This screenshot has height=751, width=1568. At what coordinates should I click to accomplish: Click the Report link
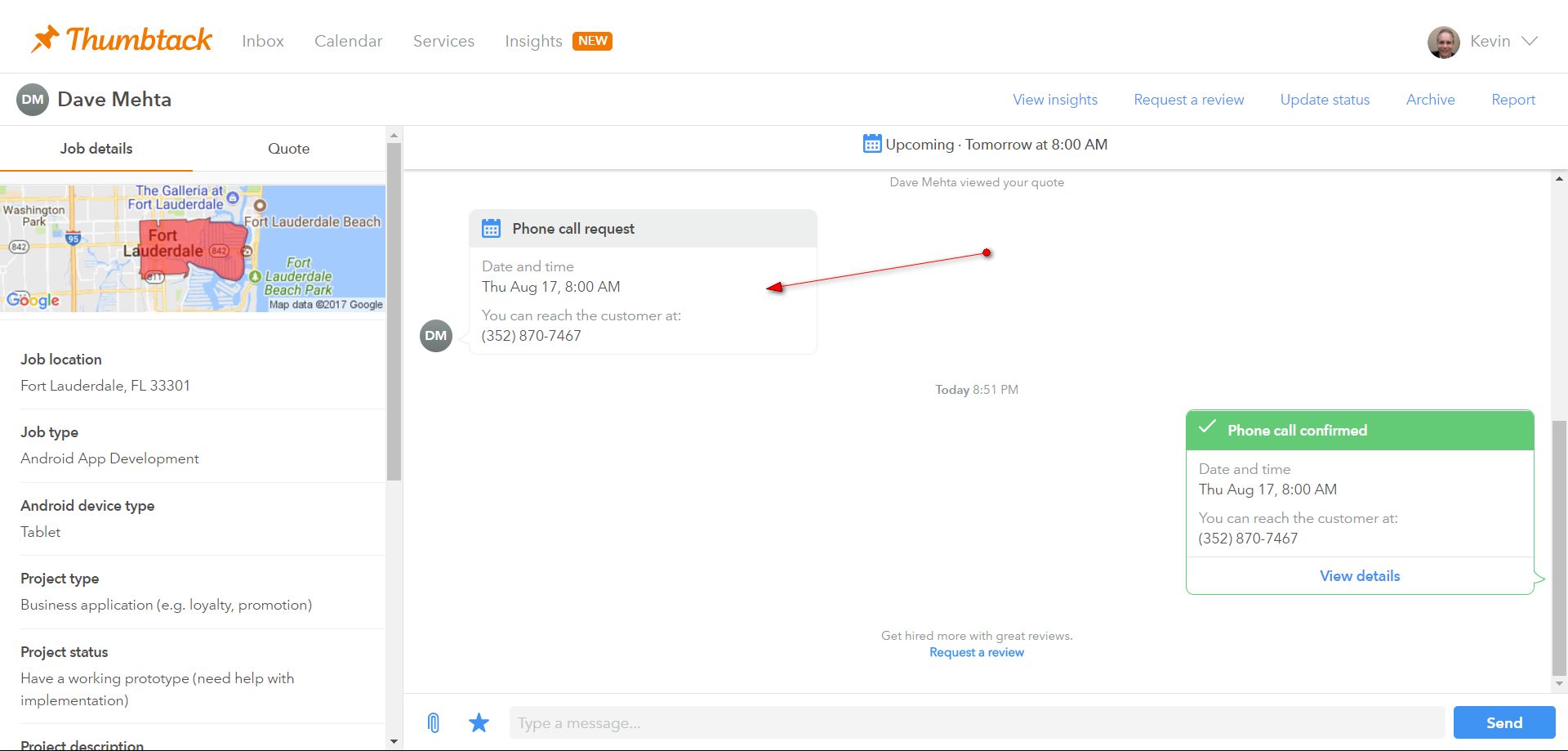click(1513, 100)
